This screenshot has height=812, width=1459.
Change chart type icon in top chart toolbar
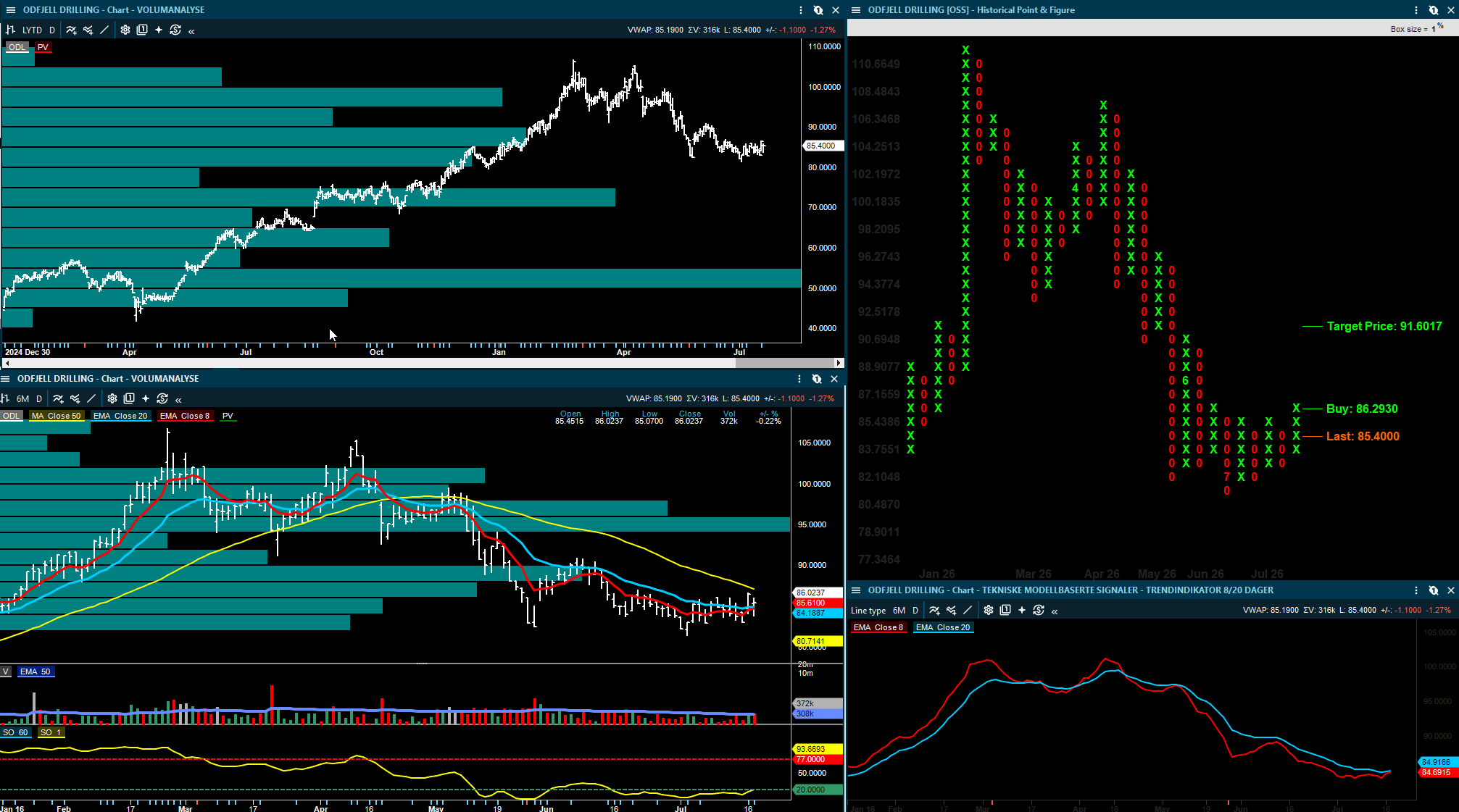click(10, 30)
